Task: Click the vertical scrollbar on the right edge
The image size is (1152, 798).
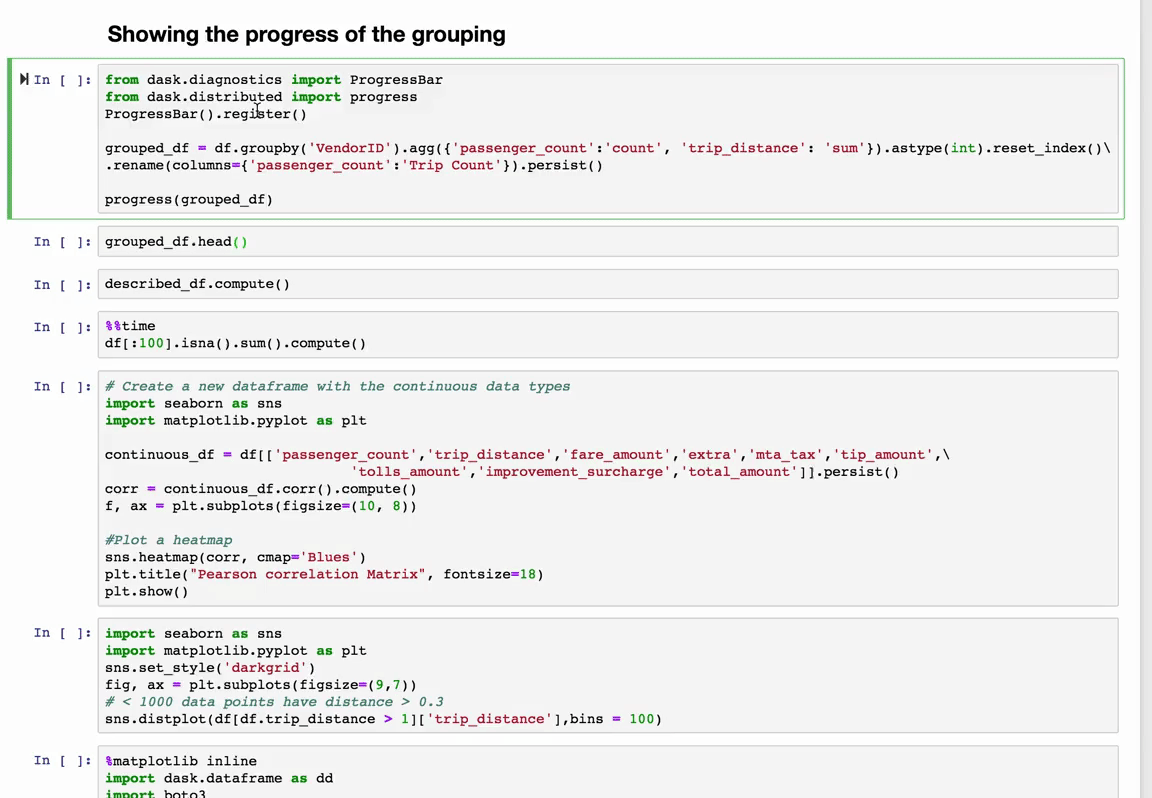Action: pos(1146,400)
